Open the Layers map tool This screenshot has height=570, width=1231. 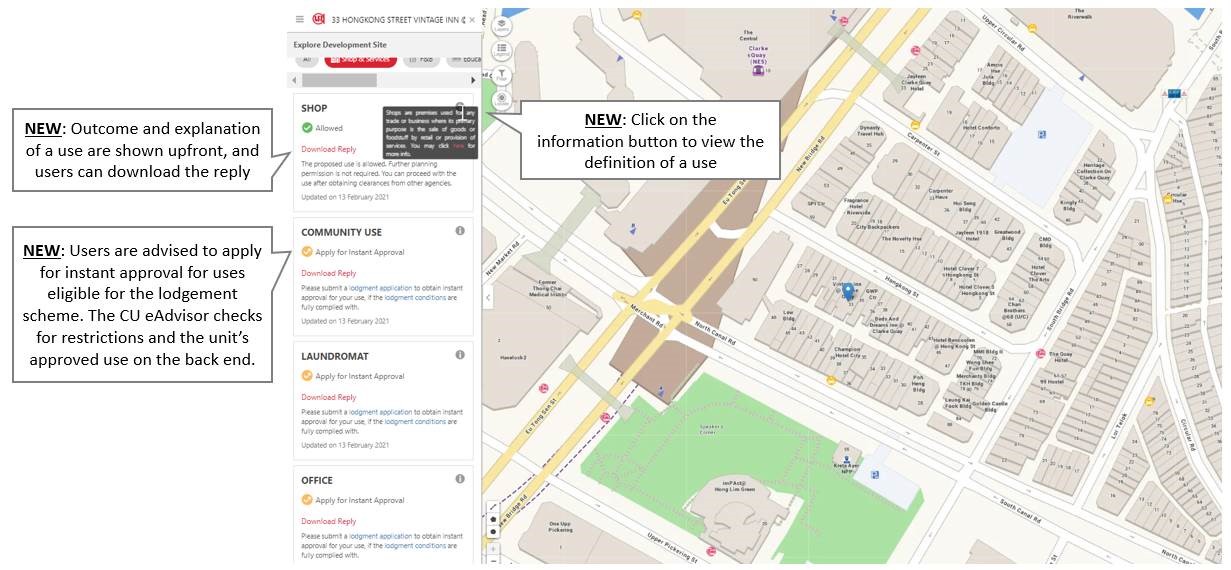[x=501, y=27]
